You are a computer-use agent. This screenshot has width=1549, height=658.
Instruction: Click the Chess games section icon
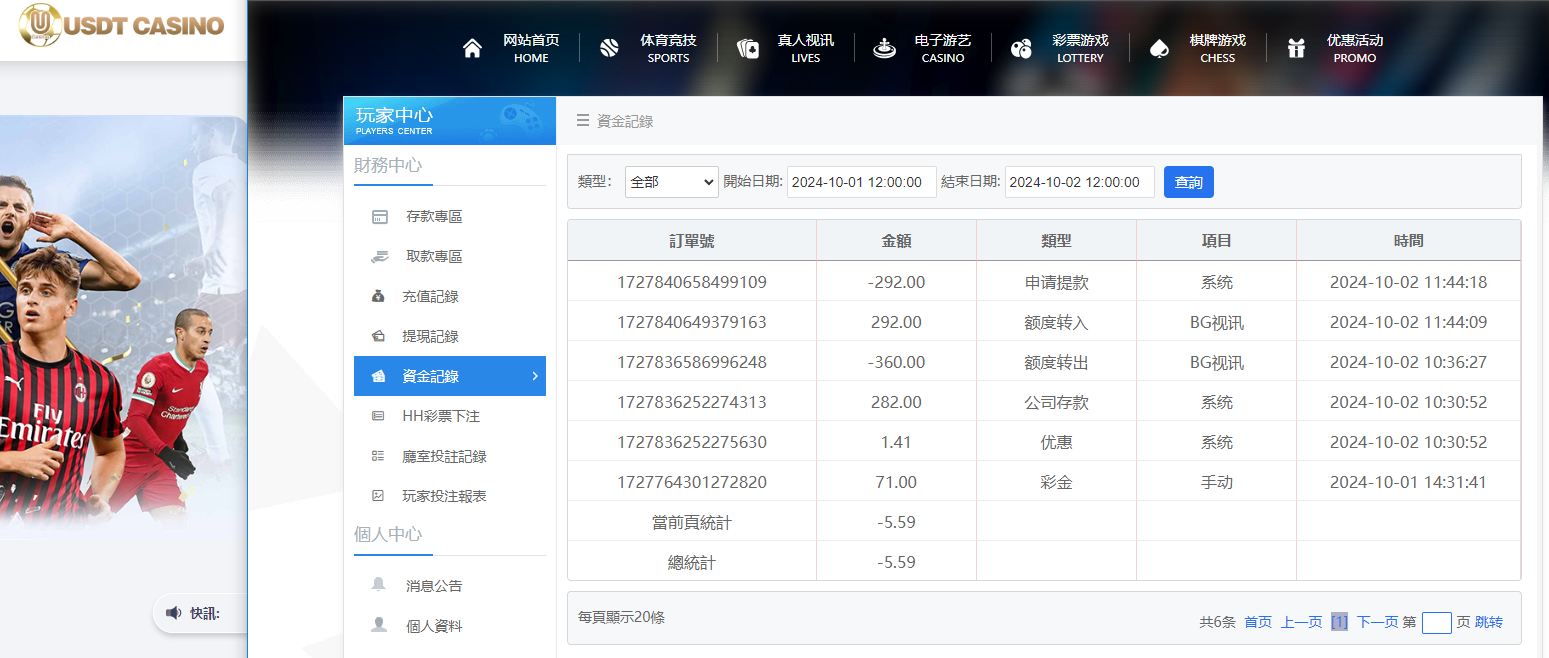coord(1159,47)
